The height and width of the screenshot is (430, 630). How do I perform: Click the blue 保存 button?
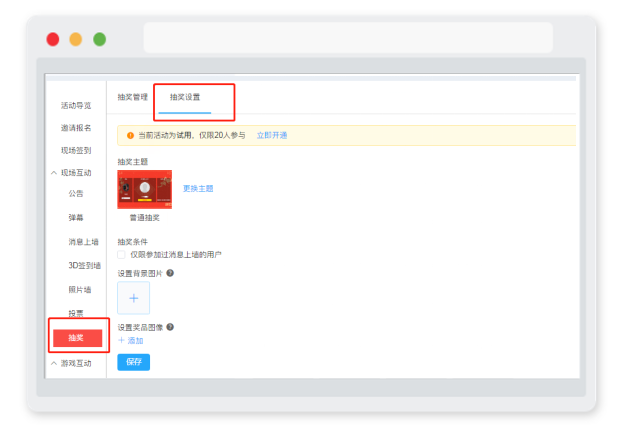(133, 362)
